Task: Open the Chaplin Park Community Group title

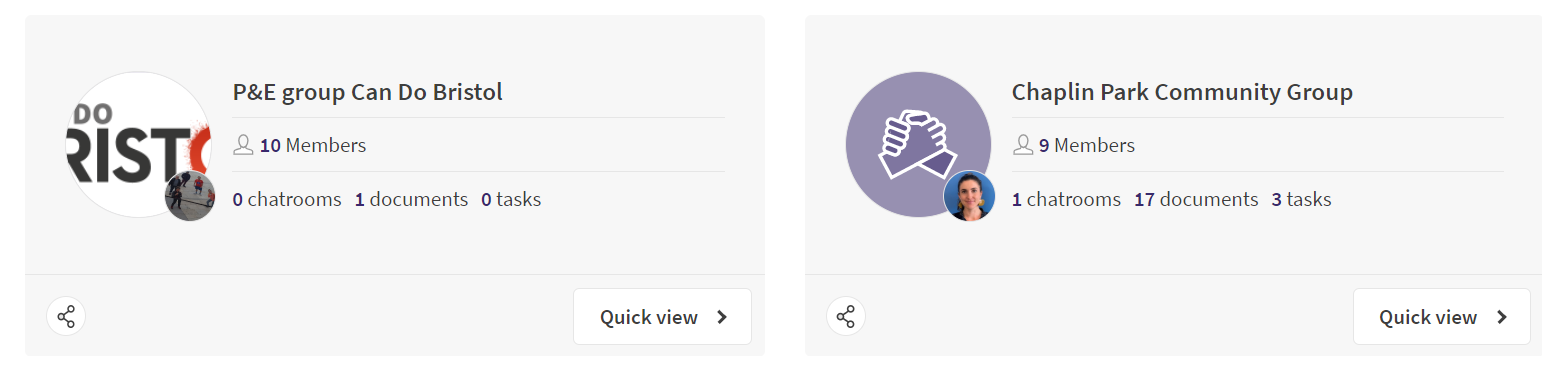Action: pyautogui.click(x=1182, y=92)
